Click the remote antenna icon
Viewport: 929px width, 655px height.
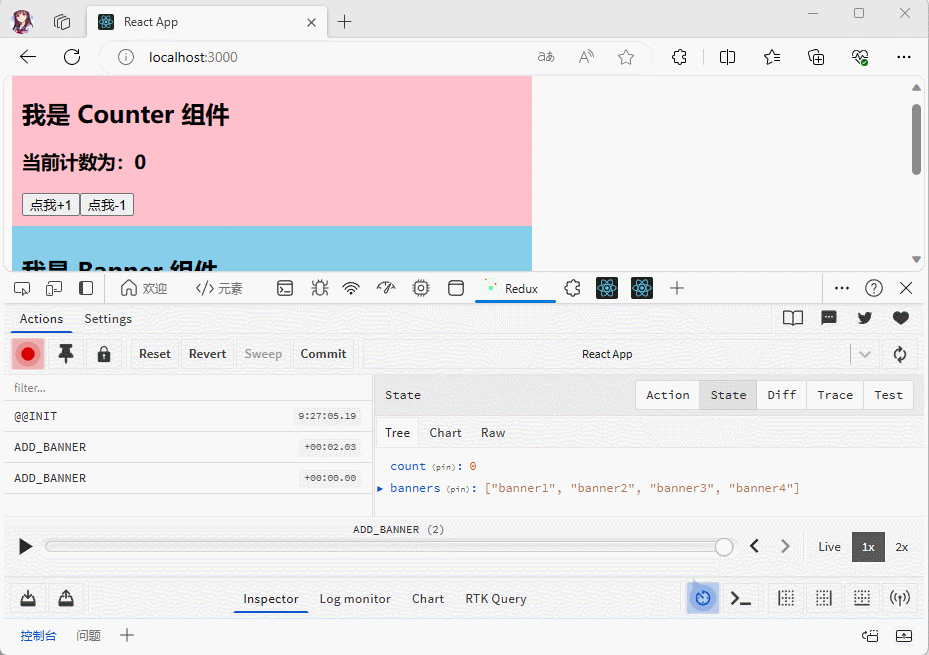[x=900, y=598]
